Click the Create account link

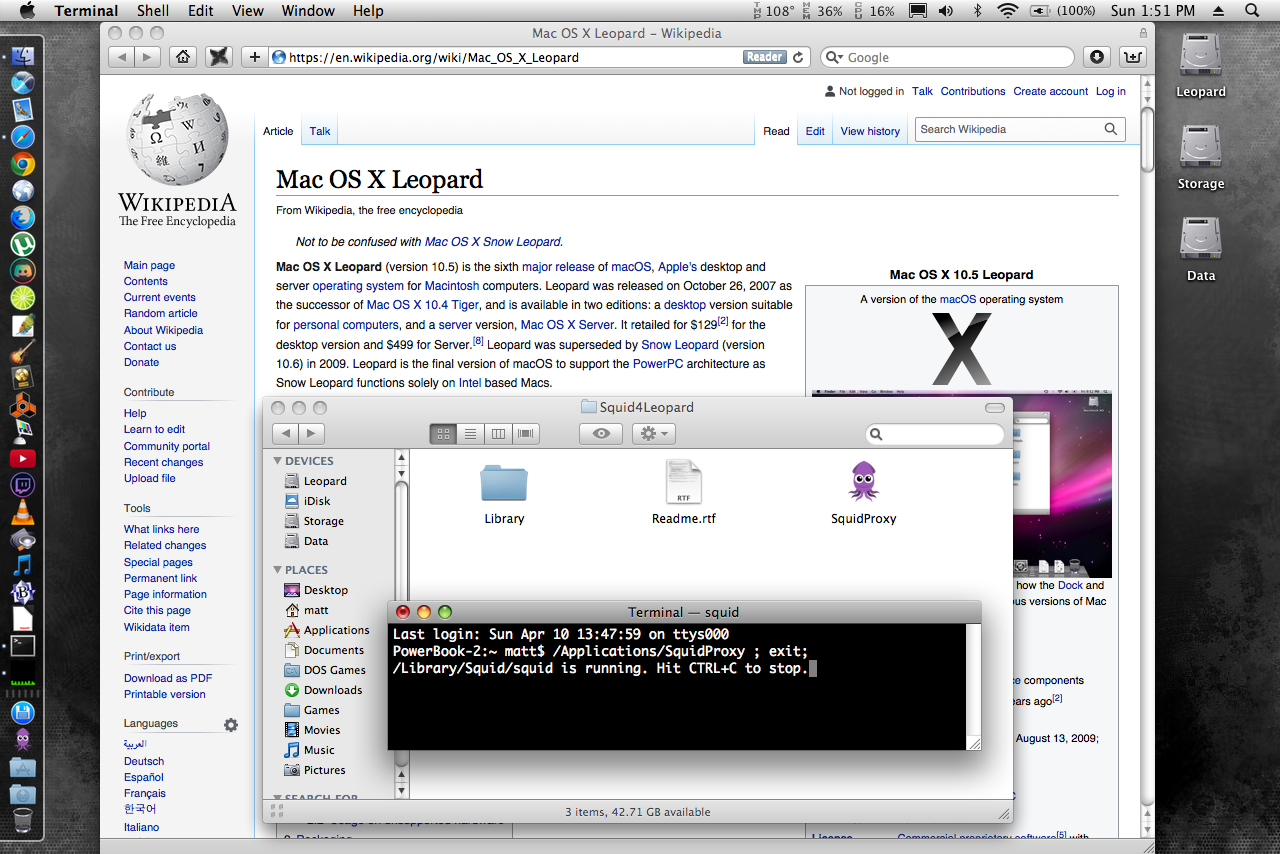pos(1050,91)
